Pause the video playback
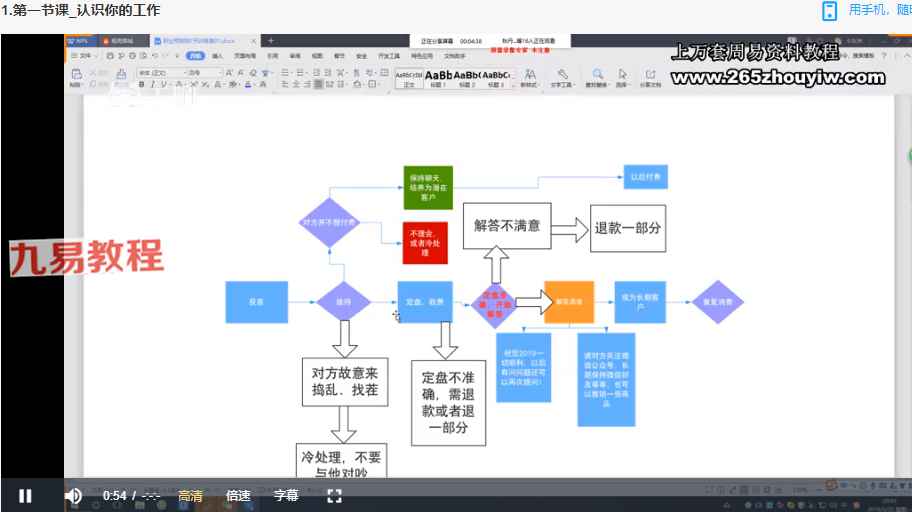The height and width of the screenshot is (512, 912). [25, 495]
